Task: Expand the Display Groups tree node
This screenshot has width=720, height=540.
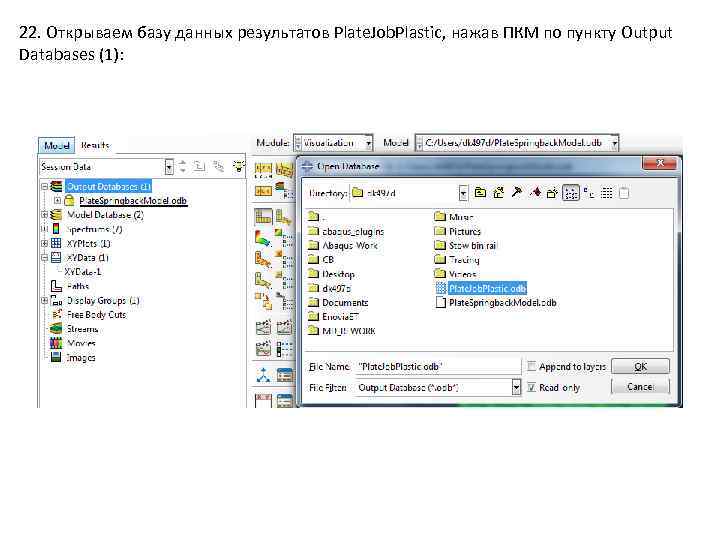Action: [x=45, y=300]
